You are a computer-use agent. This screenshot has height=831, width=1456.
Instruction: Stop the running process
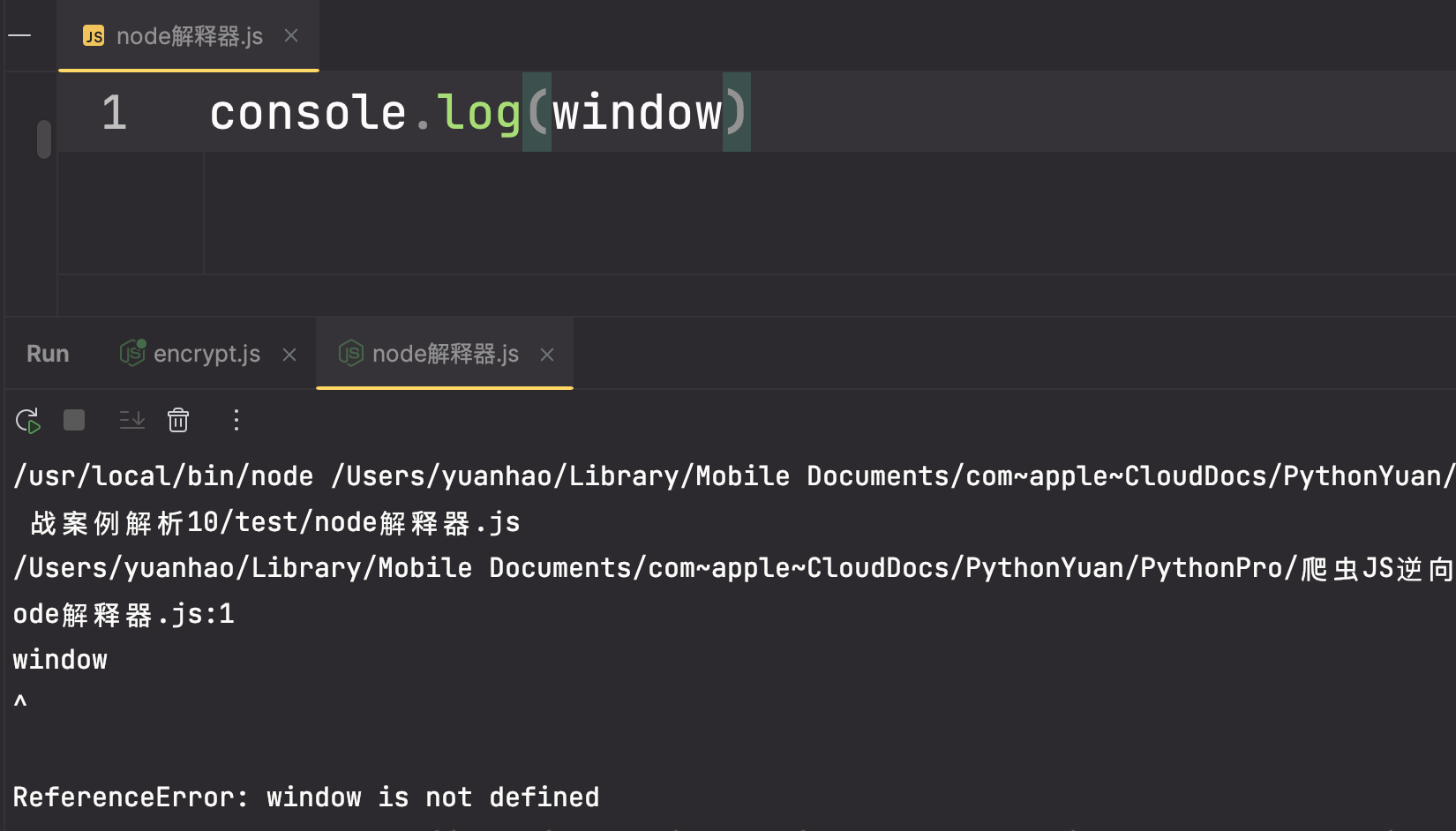74,420
